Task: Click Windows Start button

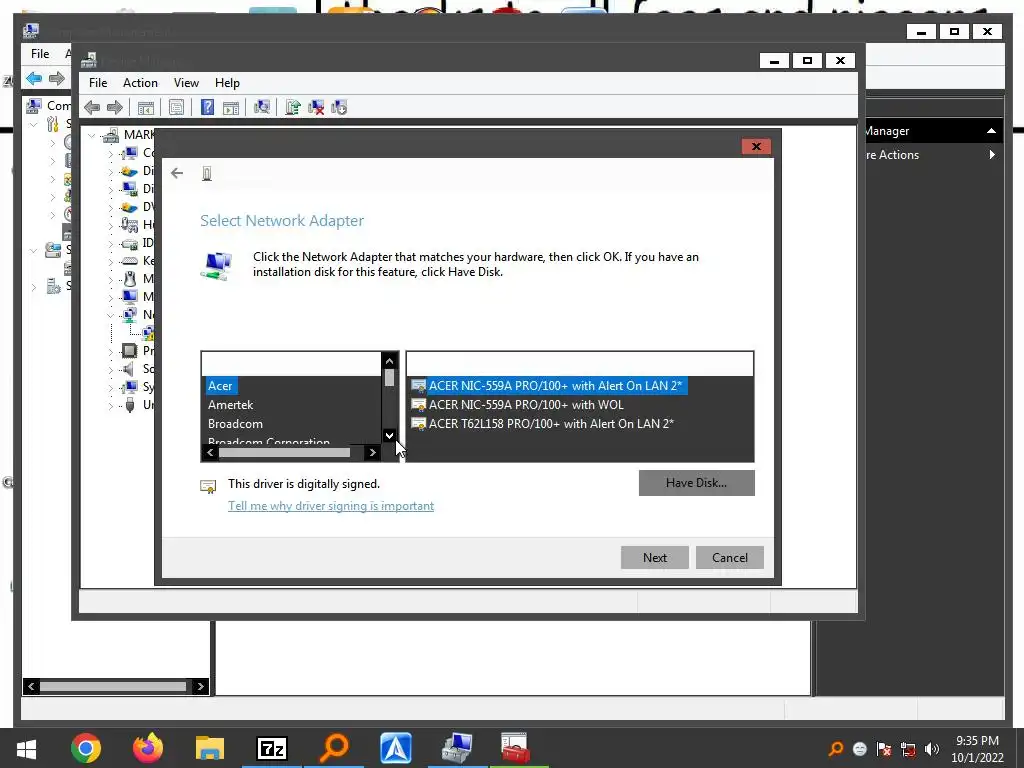Action: pos(26,748)
